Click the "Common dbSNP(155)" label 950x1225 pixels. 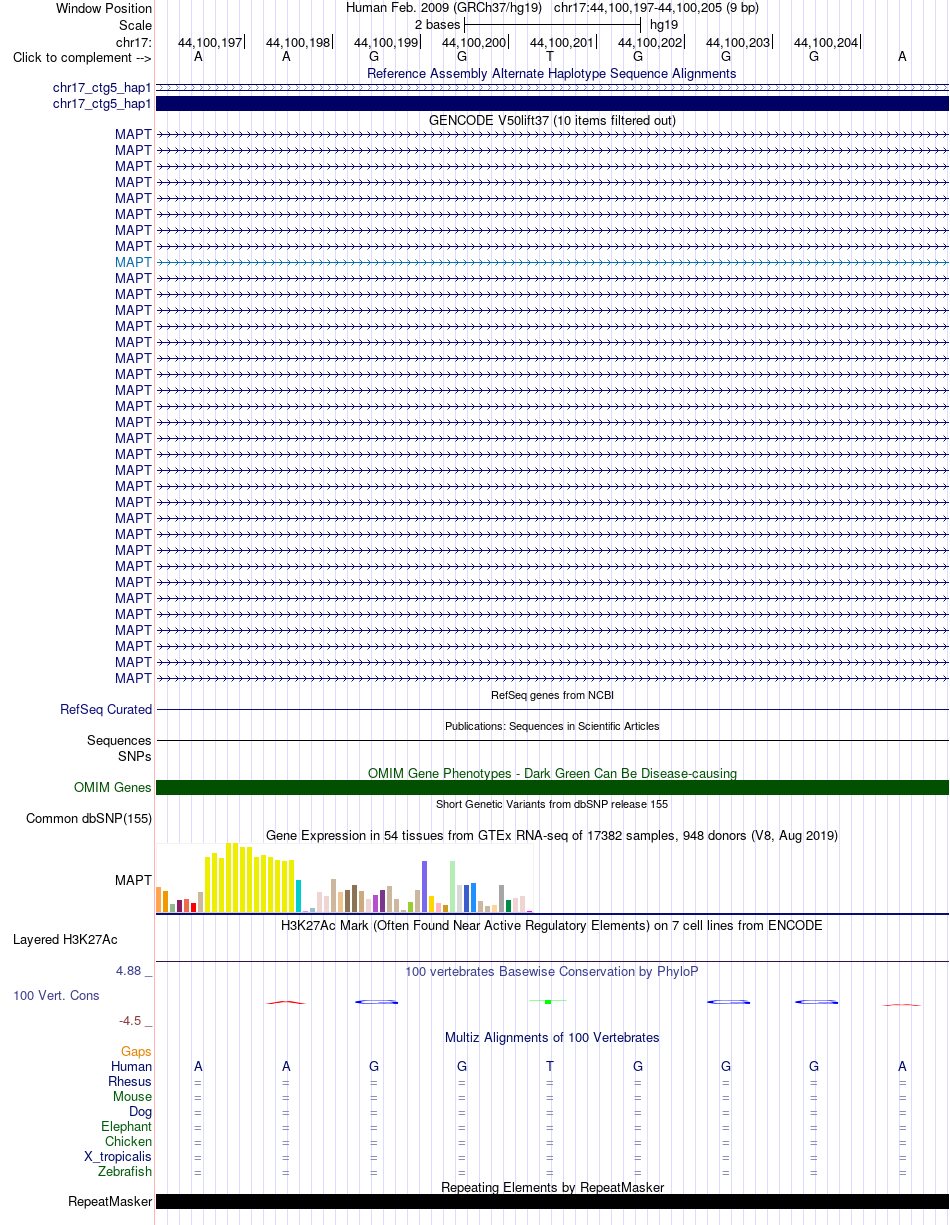click(x=89, y=819)
